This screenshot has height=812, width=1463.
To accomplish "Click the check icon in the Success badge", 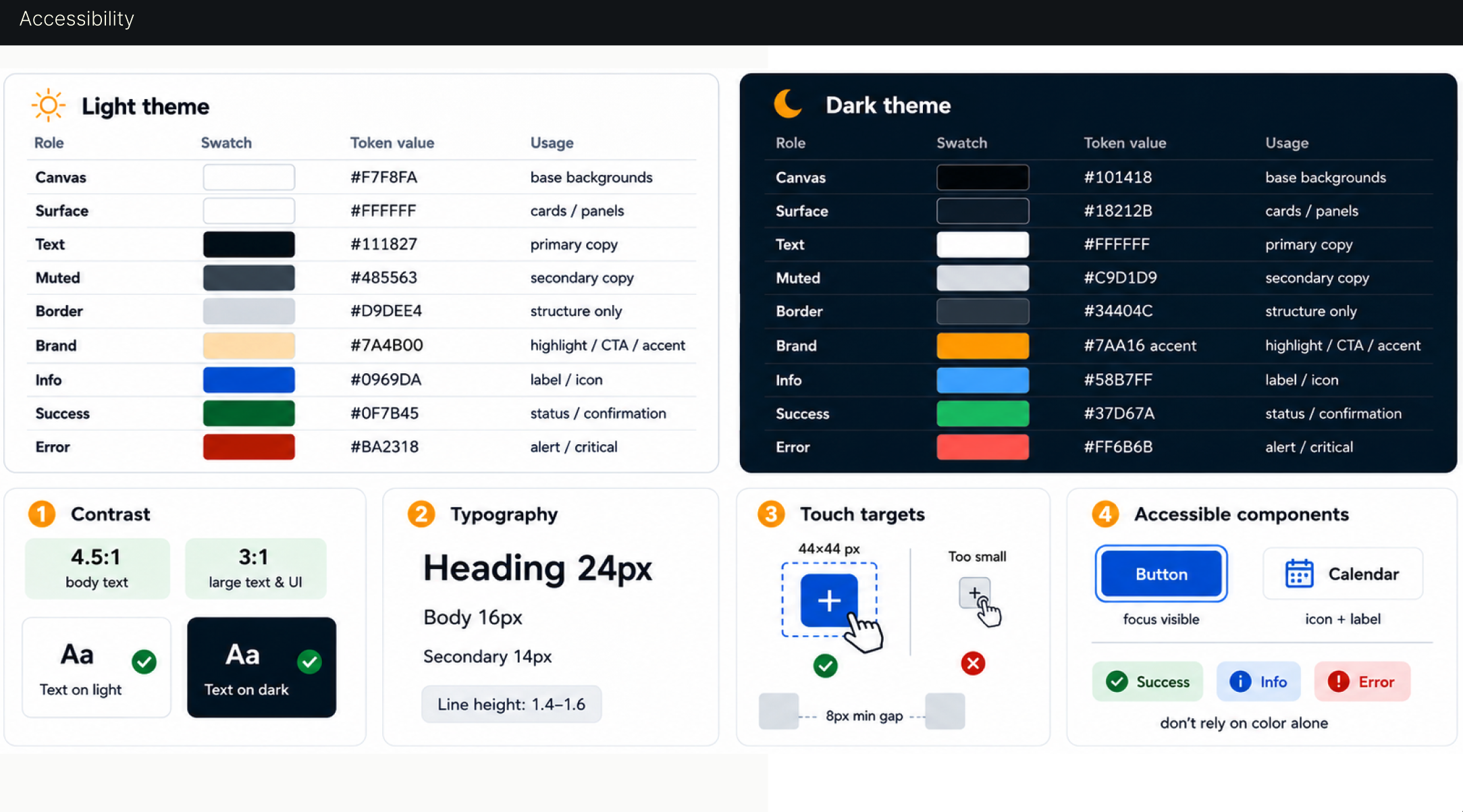I will coord(1117,682).
